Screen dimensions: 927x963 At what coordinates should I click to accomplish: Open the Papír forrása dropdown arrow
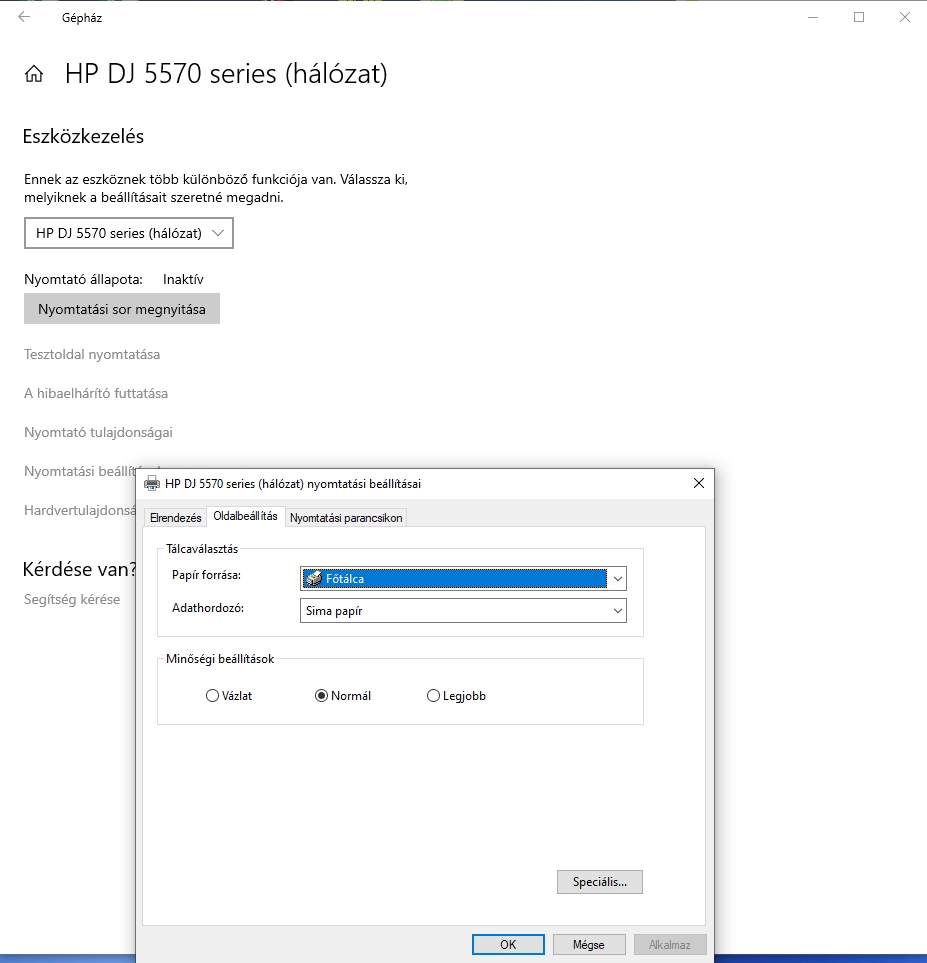617,579
